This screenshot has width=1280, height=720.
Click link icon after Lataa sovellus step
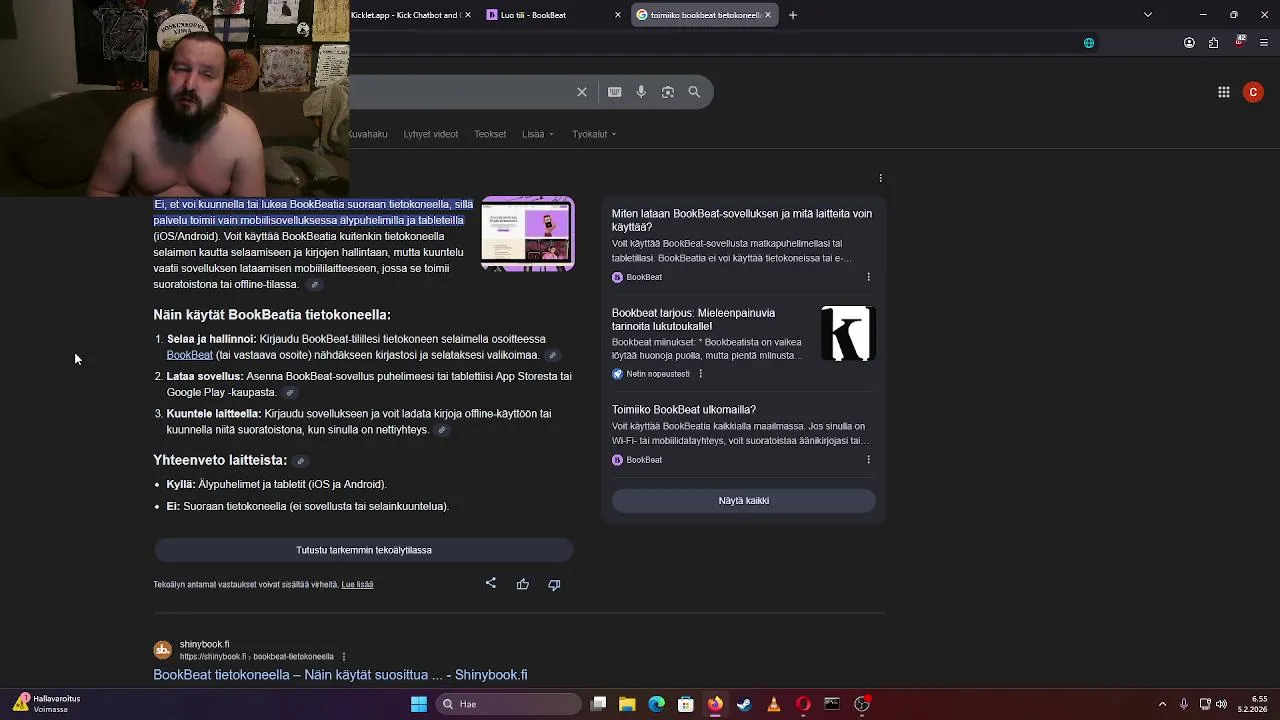coord(290,393)
